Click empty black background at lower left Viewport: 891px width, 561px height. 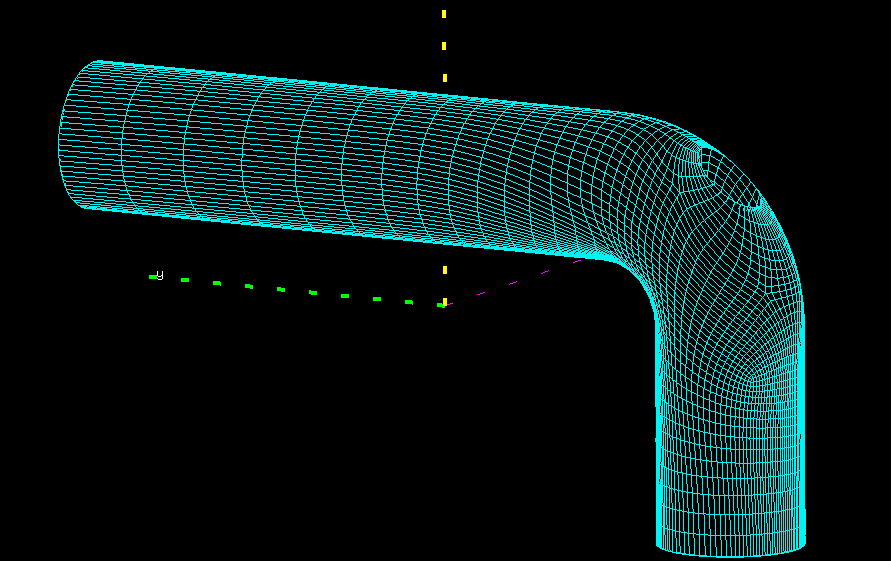150,450
